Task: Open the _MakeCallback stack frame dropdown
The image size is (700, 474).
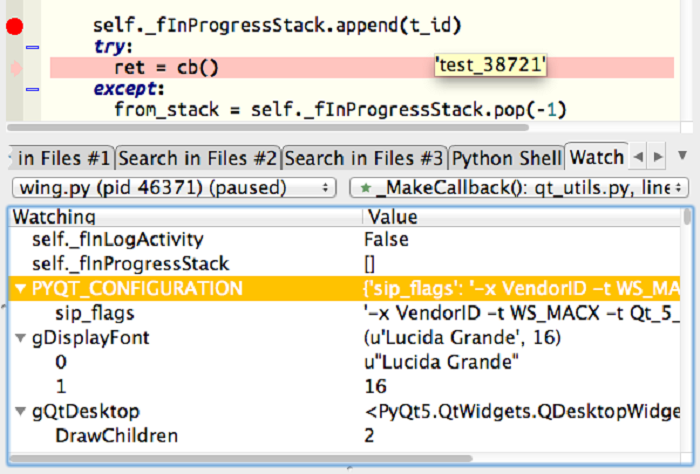Action: point(519,188)
